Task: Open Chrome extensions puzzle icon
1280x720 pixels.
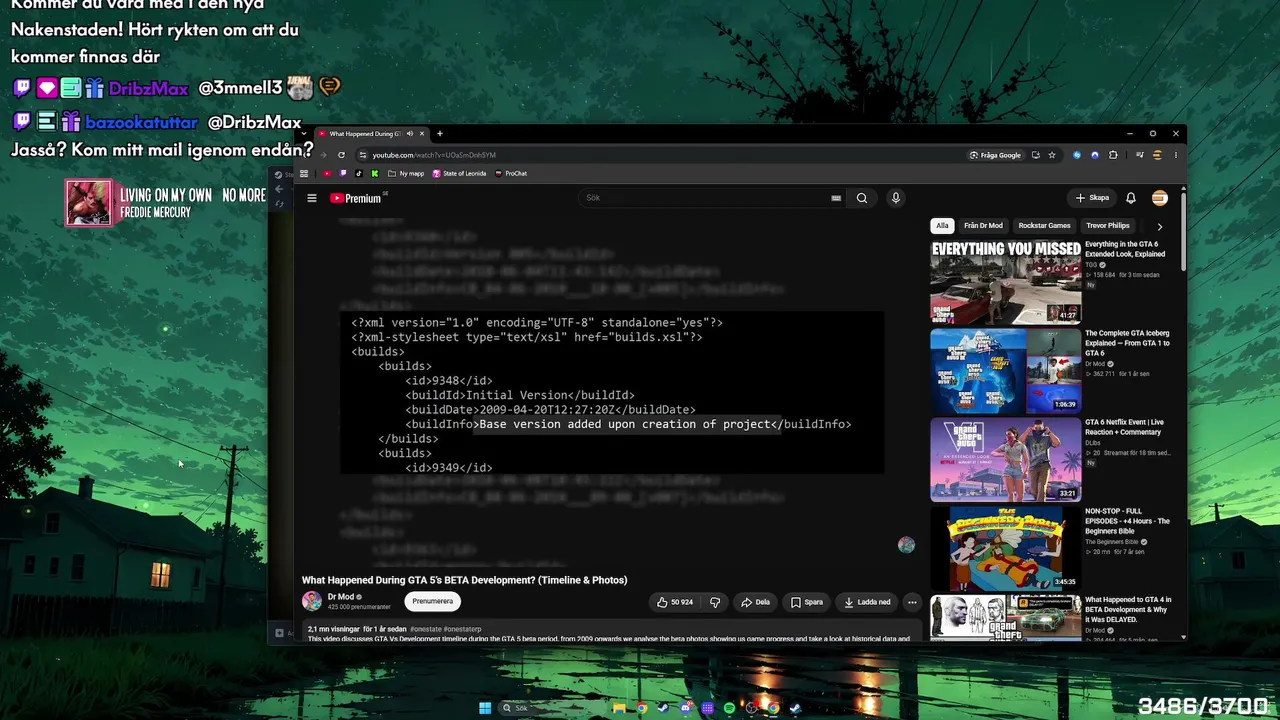Action: pos(1113,155)
